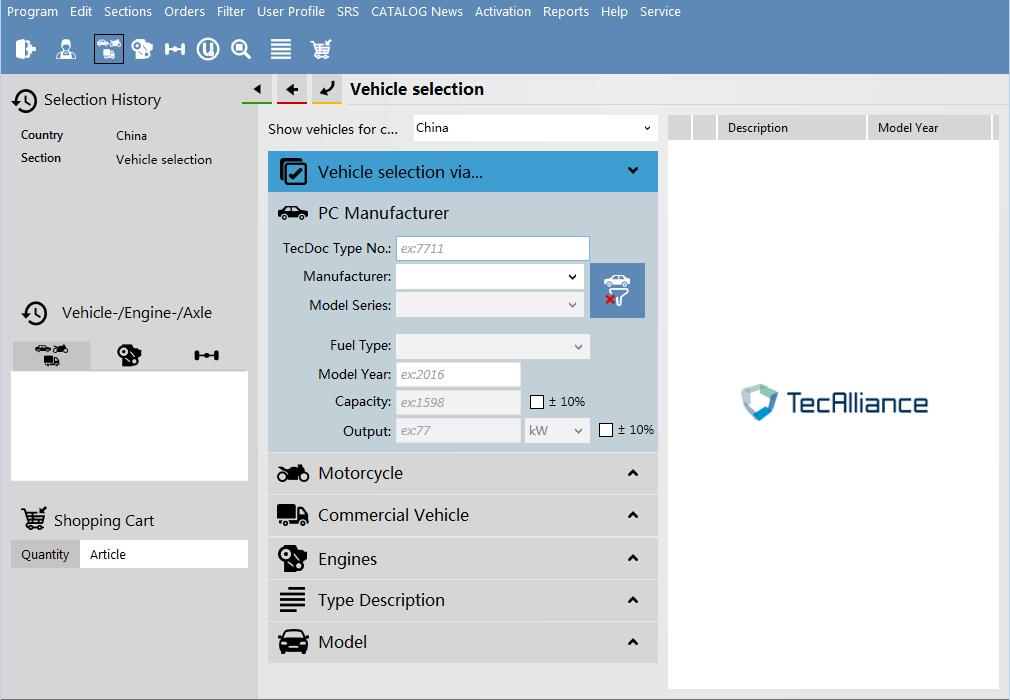This screenshot has width=1010, height=700.
Task: Open the Edit menu
Action: [x=81, y=12]
